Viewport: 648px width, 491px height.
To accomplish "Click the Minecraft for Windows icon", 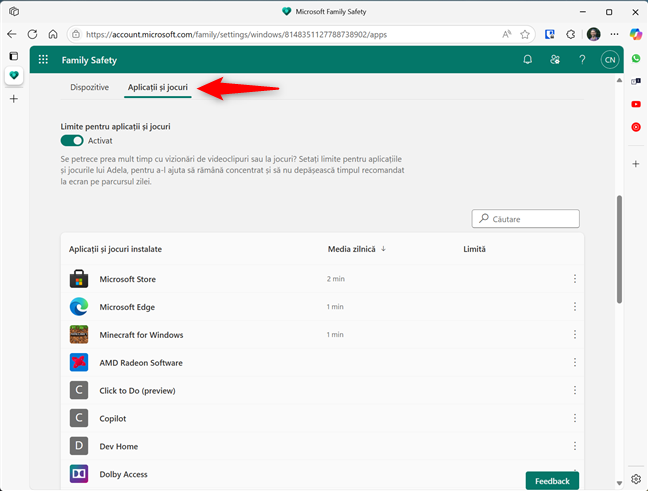I will (x=79, y=334).
